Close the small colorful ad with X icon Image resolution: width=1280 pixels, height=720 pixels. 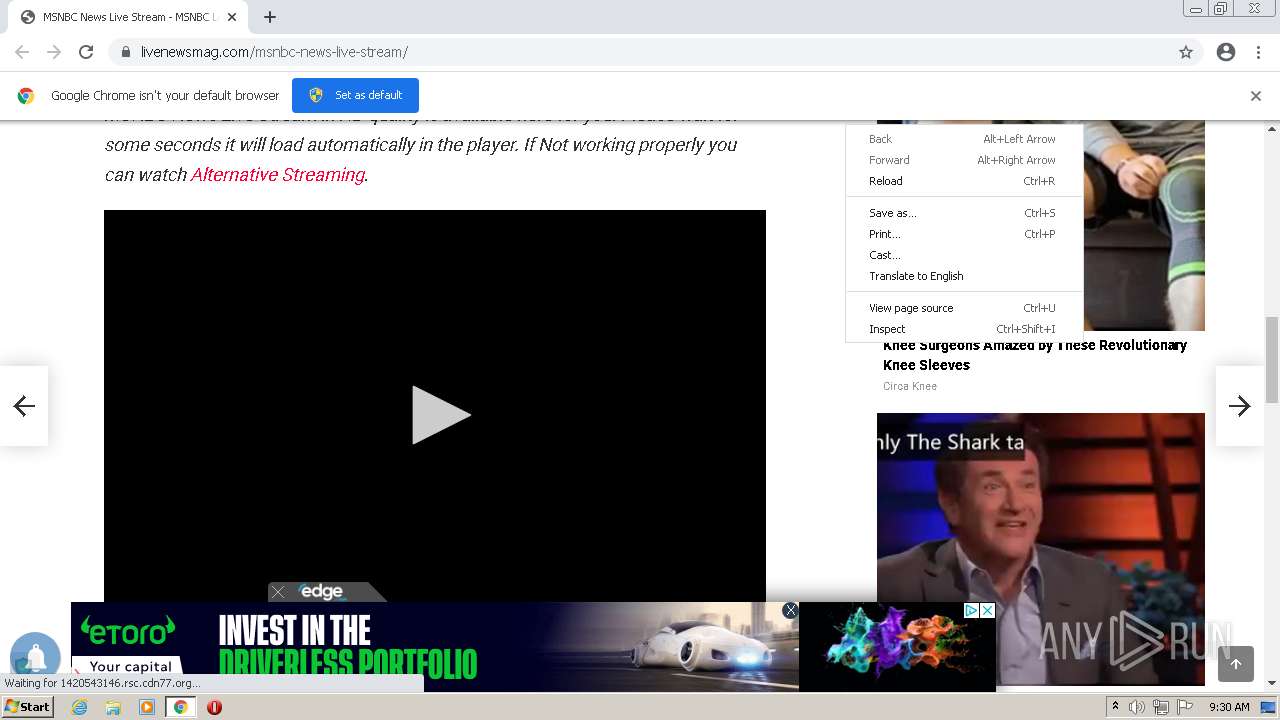(987, 610)
